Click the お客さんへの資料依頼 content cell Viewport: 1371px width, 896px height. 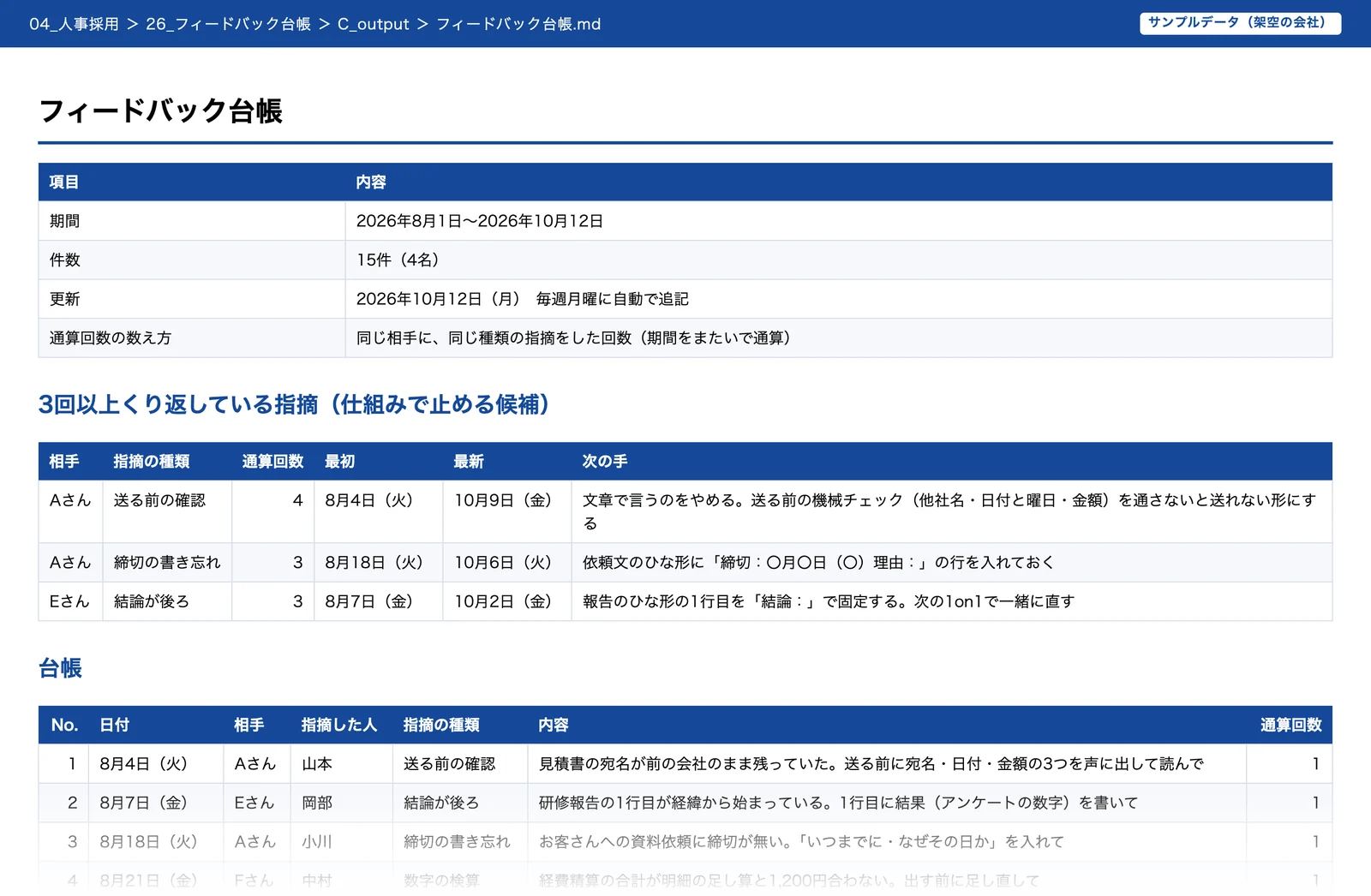[887, 842]
